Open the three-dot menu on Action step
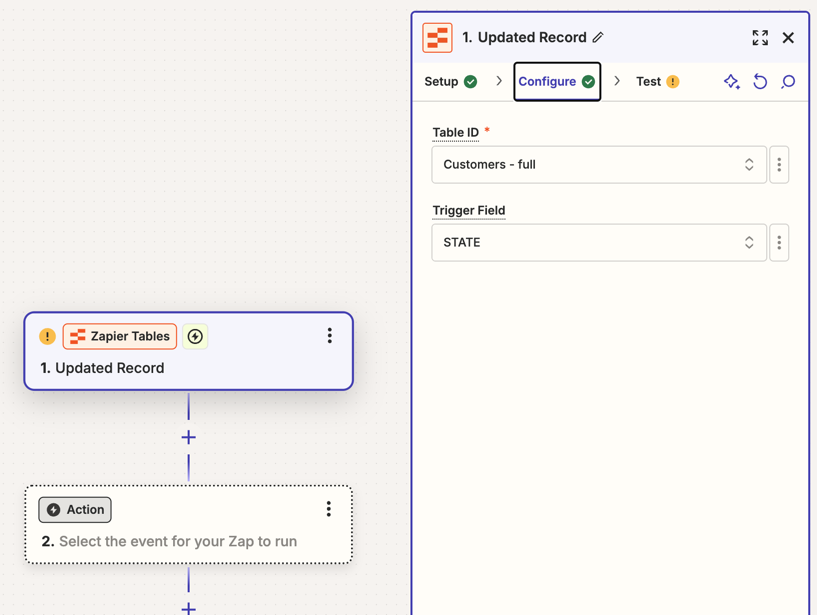The image size is (817, 615). (x=328, y=510)
